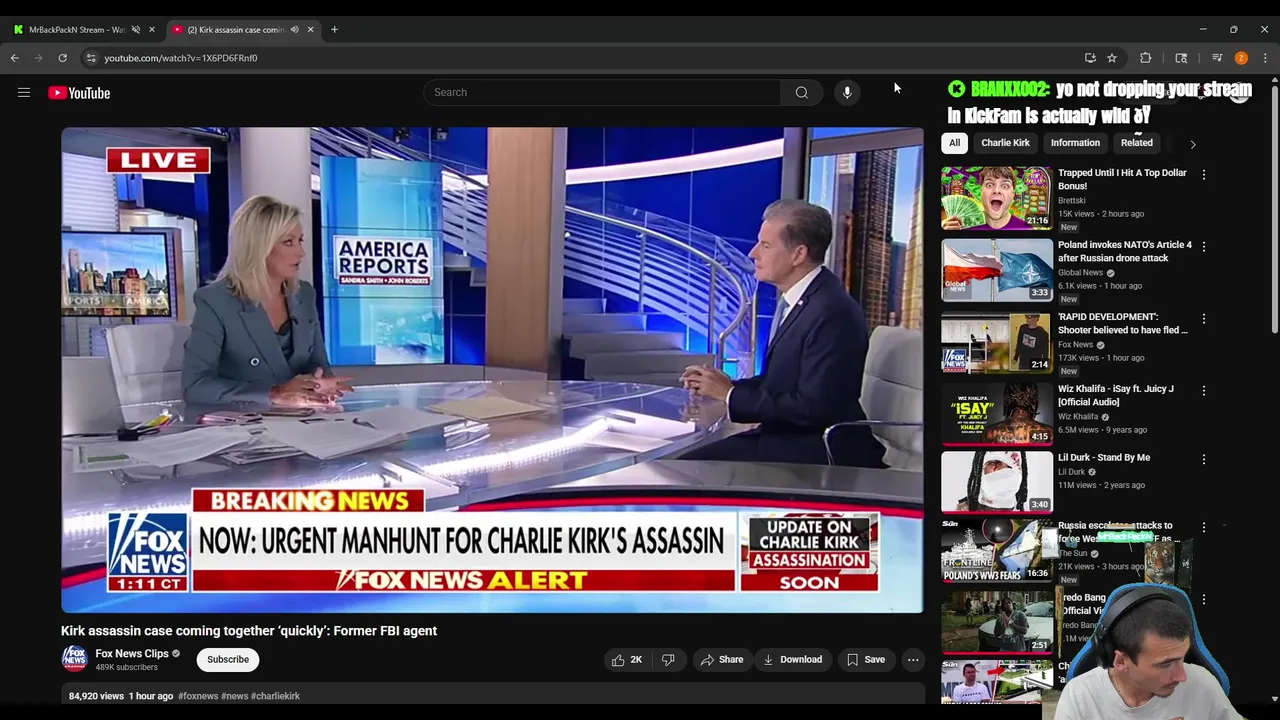Click the #charliekirk hashtag

click(275, 696)
